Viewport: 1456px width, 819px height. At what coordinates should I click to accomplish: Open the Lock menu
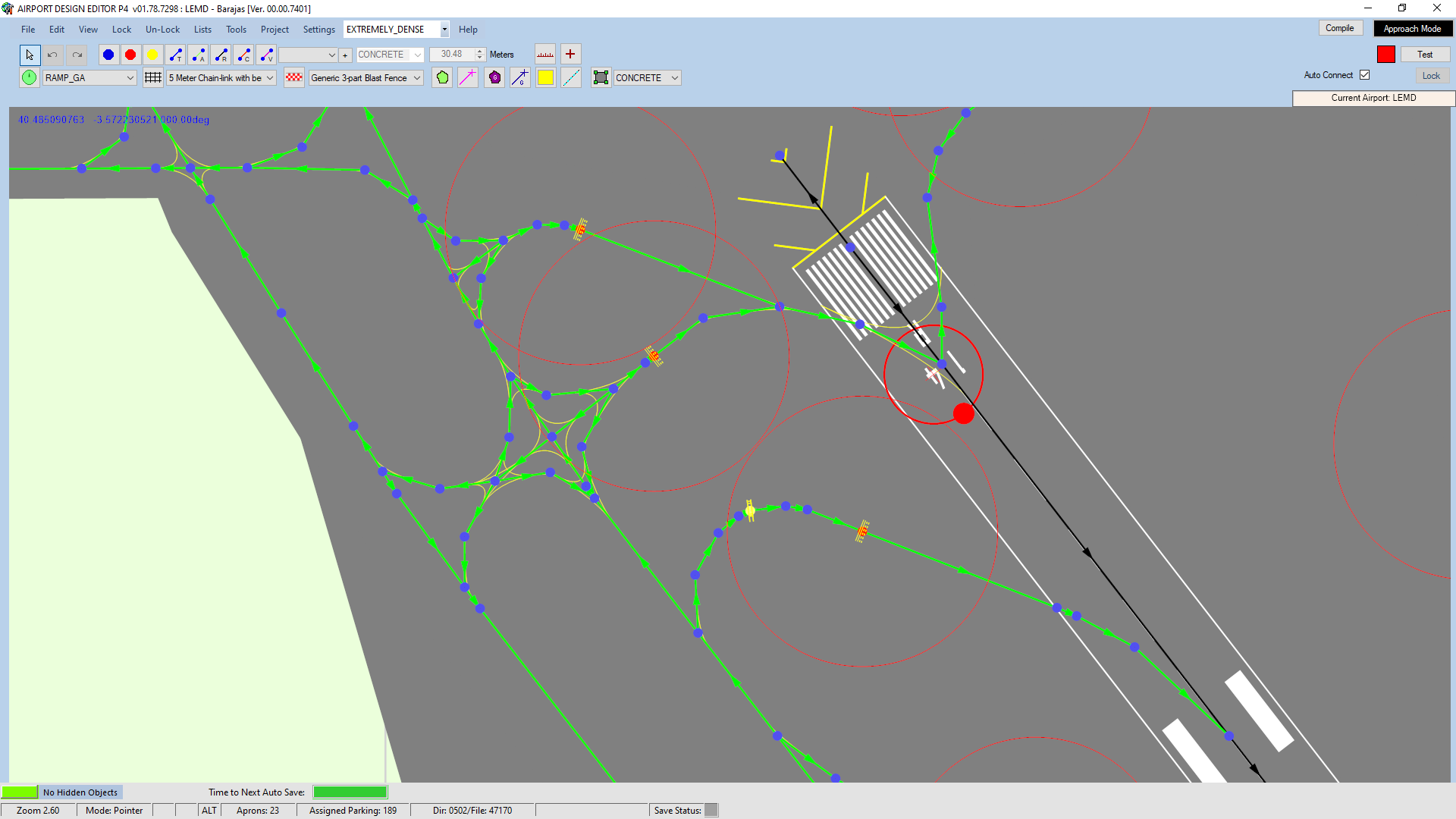pos(121,30)
